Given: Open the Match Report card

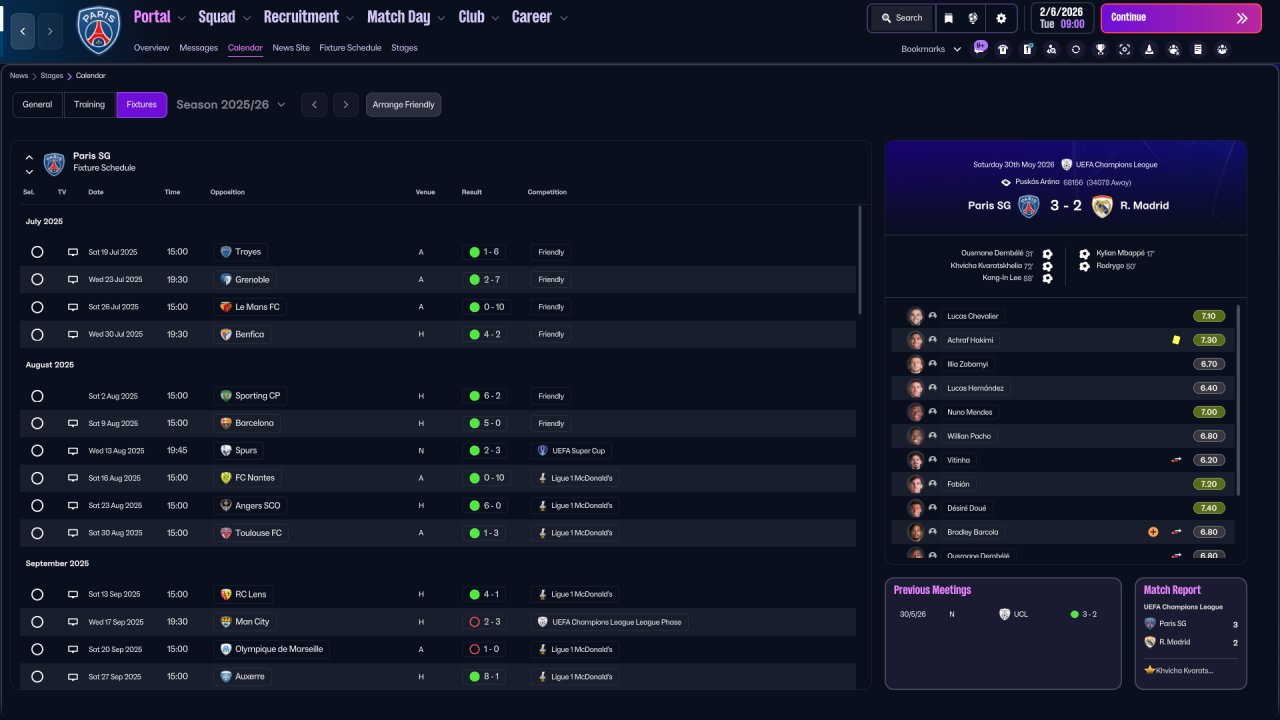Looking at the screenshot, I should 1191,633.
